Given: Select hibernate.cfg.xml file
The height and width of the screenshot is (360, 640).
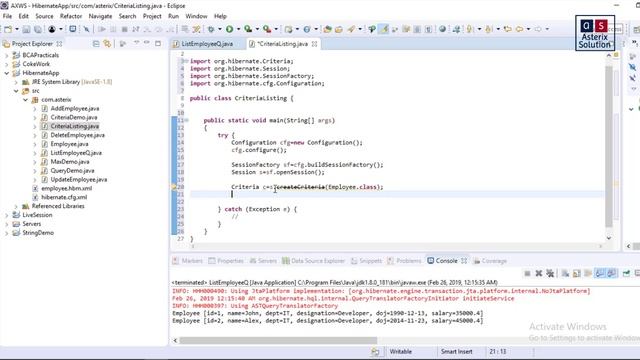Looking at the screenshot, I should [x=64, y=197].
